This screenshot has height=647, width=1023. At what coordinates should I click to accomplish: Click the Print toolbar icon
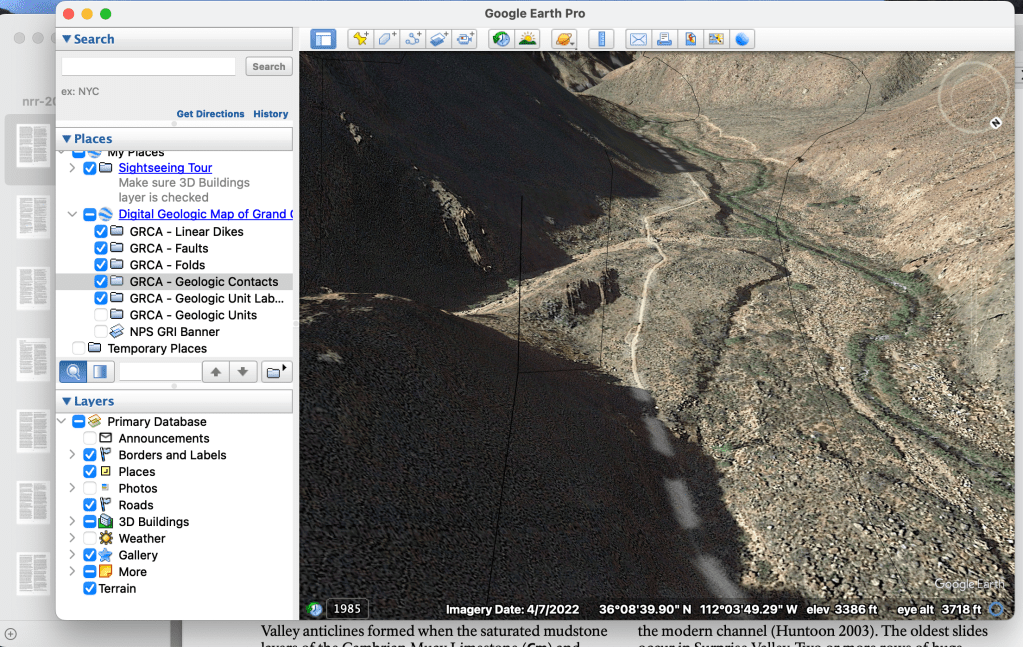tap(664, 39)
